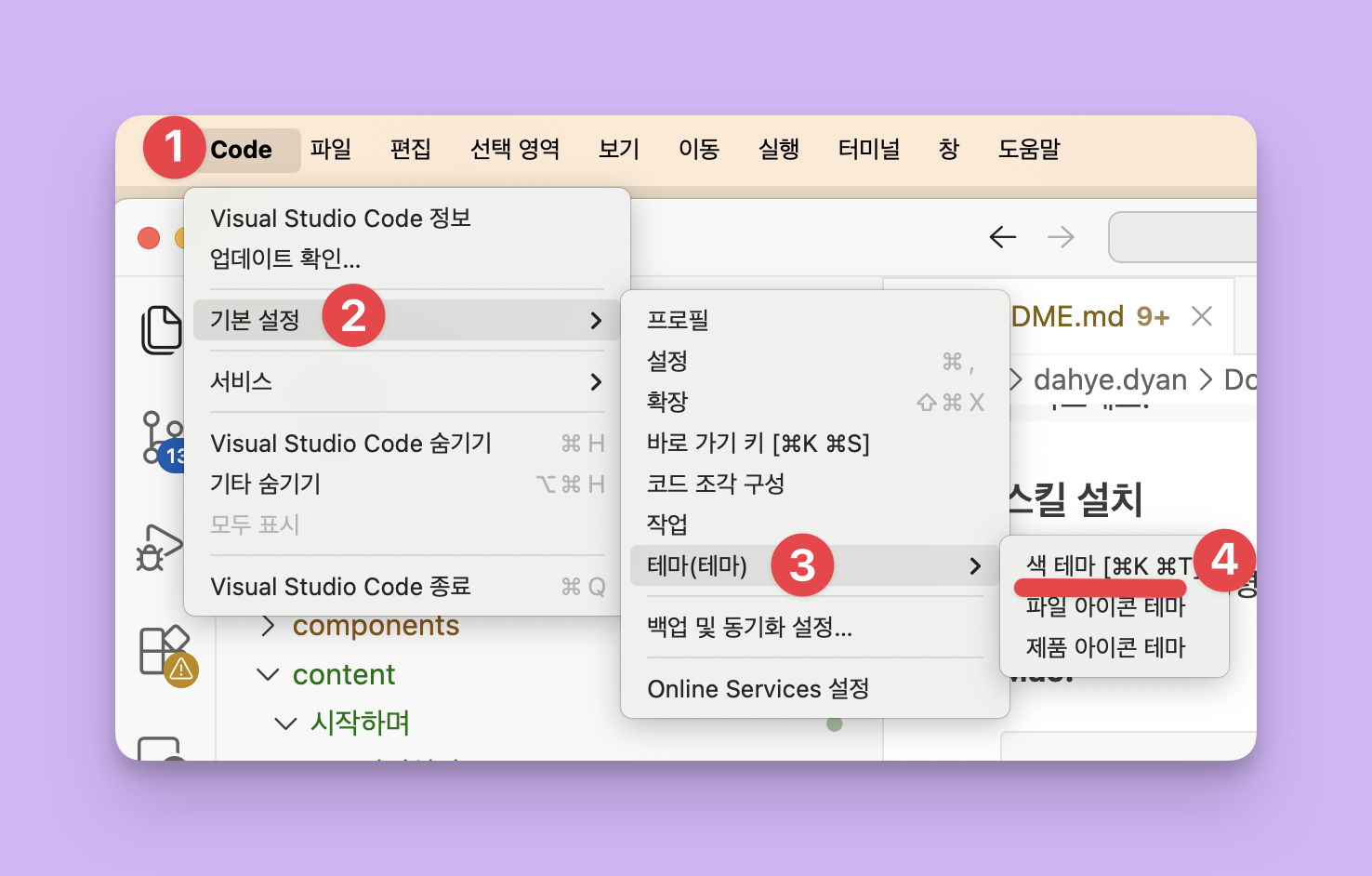The image size is (1372, 876).
Task: Click the back navigation arrow
Action: click(x=1002, y=237)
